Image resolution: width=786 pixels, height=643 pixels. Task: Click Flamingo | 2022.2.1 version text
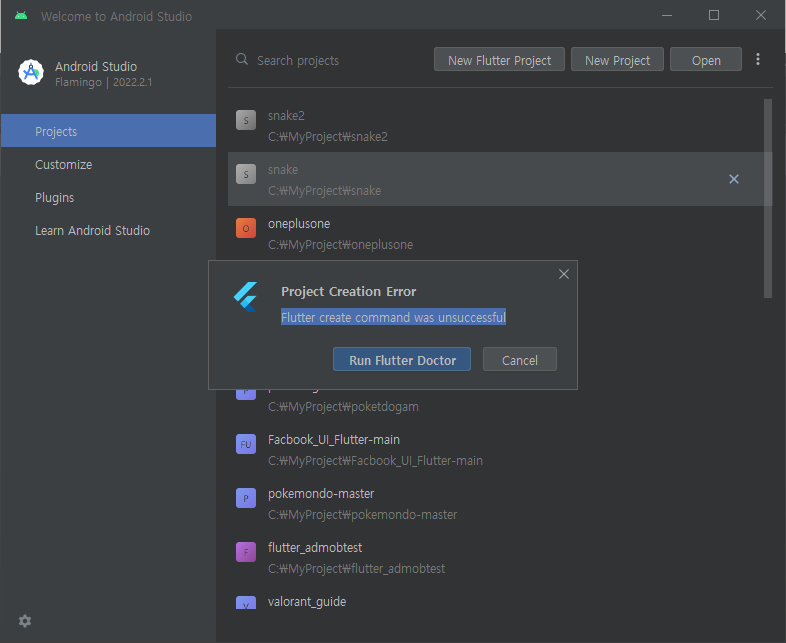(x=103, y=82)
